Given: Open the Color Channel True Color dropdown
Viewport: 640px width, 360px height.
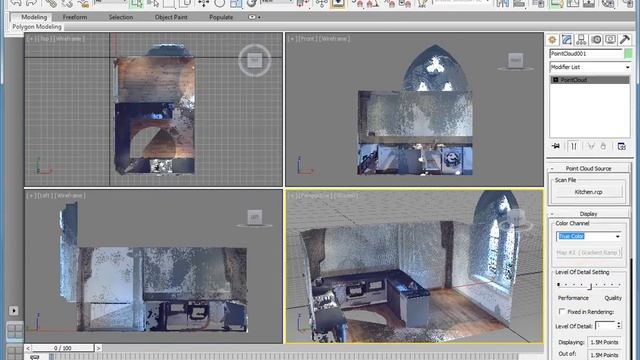Looking at the screenshot, I should (x=589, y=236).
